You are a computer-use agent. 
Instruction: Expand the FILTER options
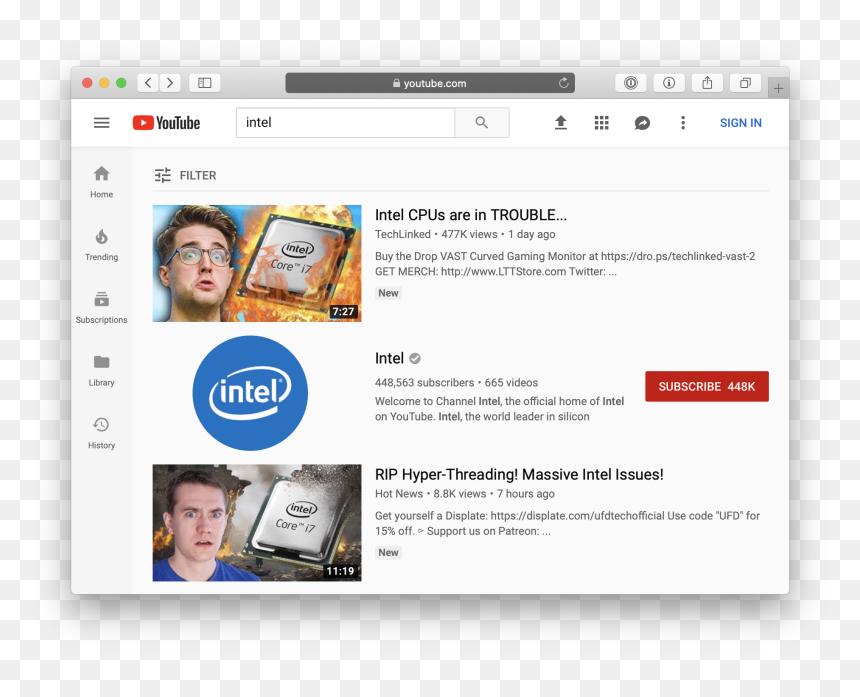click(x=185, y=175)
